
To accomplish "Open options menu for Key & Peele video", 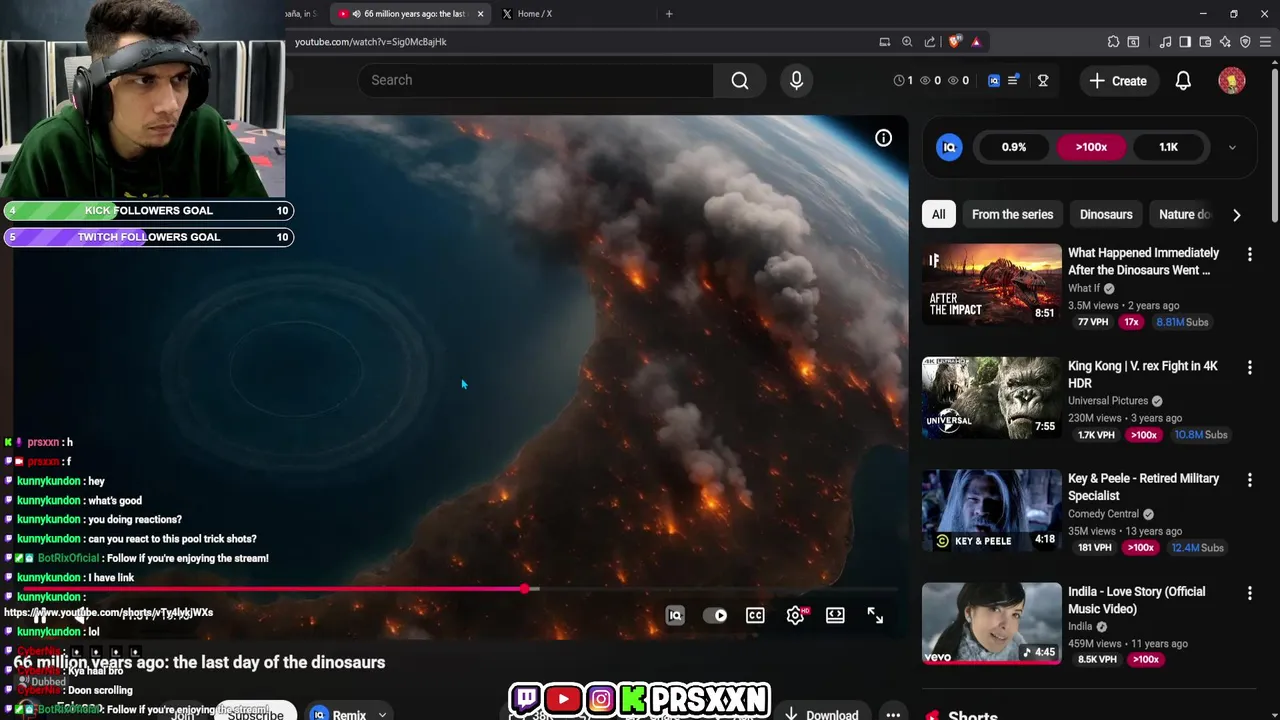I will [x=1249, y=481].
